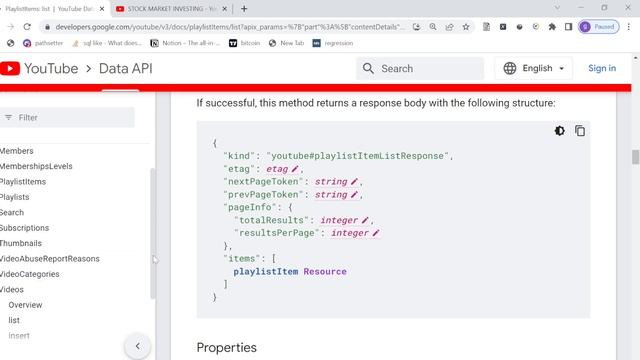
Task: Open Videos Overview page
Action: click(x=25, y=305)
